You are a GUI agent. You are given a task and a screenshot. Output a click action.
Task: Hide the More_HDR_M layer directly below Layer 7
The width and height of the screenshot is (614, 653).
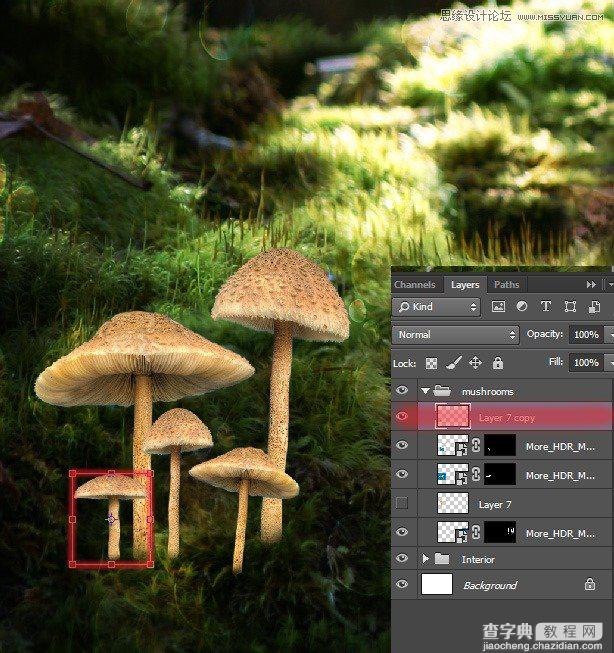402,532
